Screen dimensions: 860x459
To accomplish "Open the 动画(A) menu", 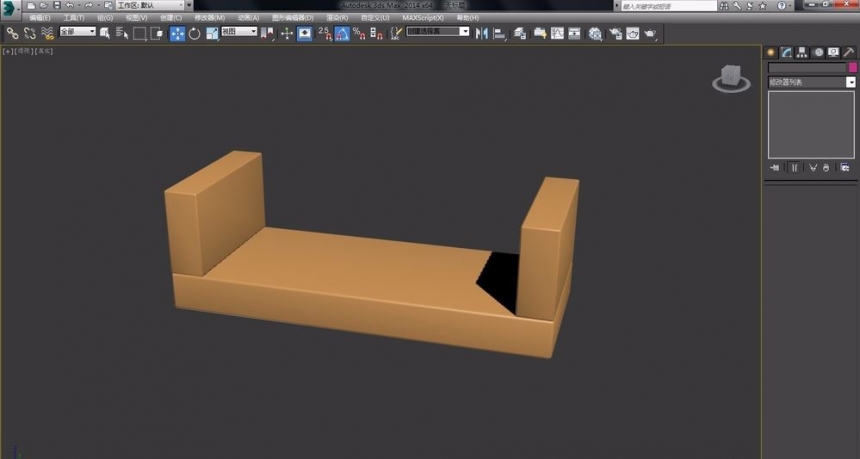I will pos(248,18).
